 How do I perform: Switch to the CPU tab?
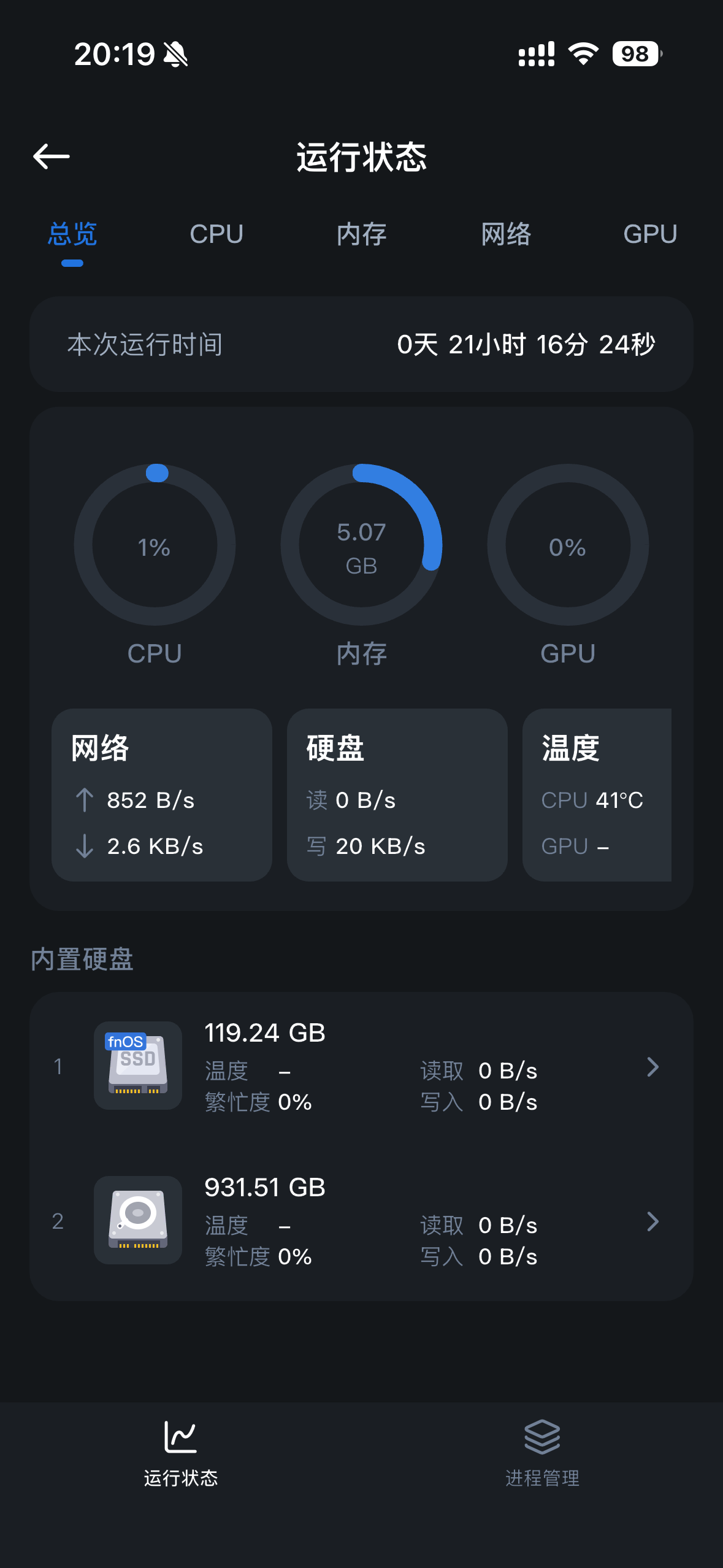(216, 234)
